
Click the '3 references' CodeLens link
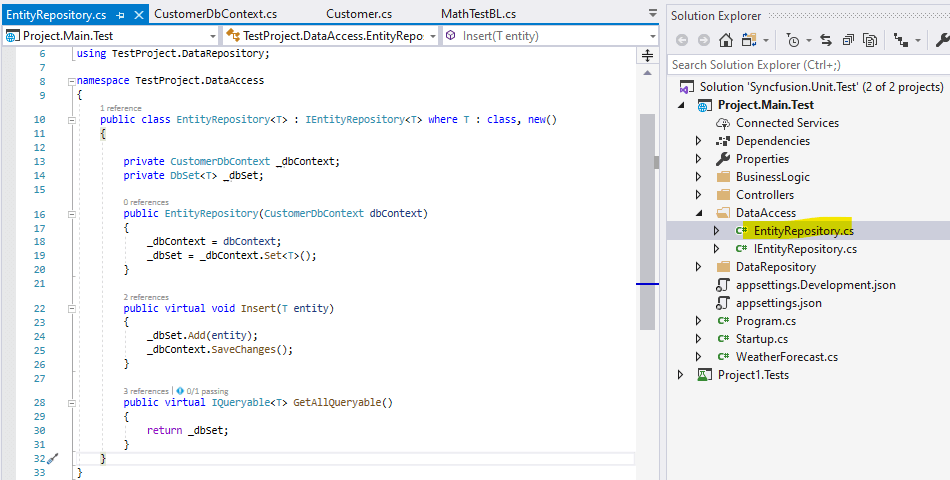pos(146,390)
